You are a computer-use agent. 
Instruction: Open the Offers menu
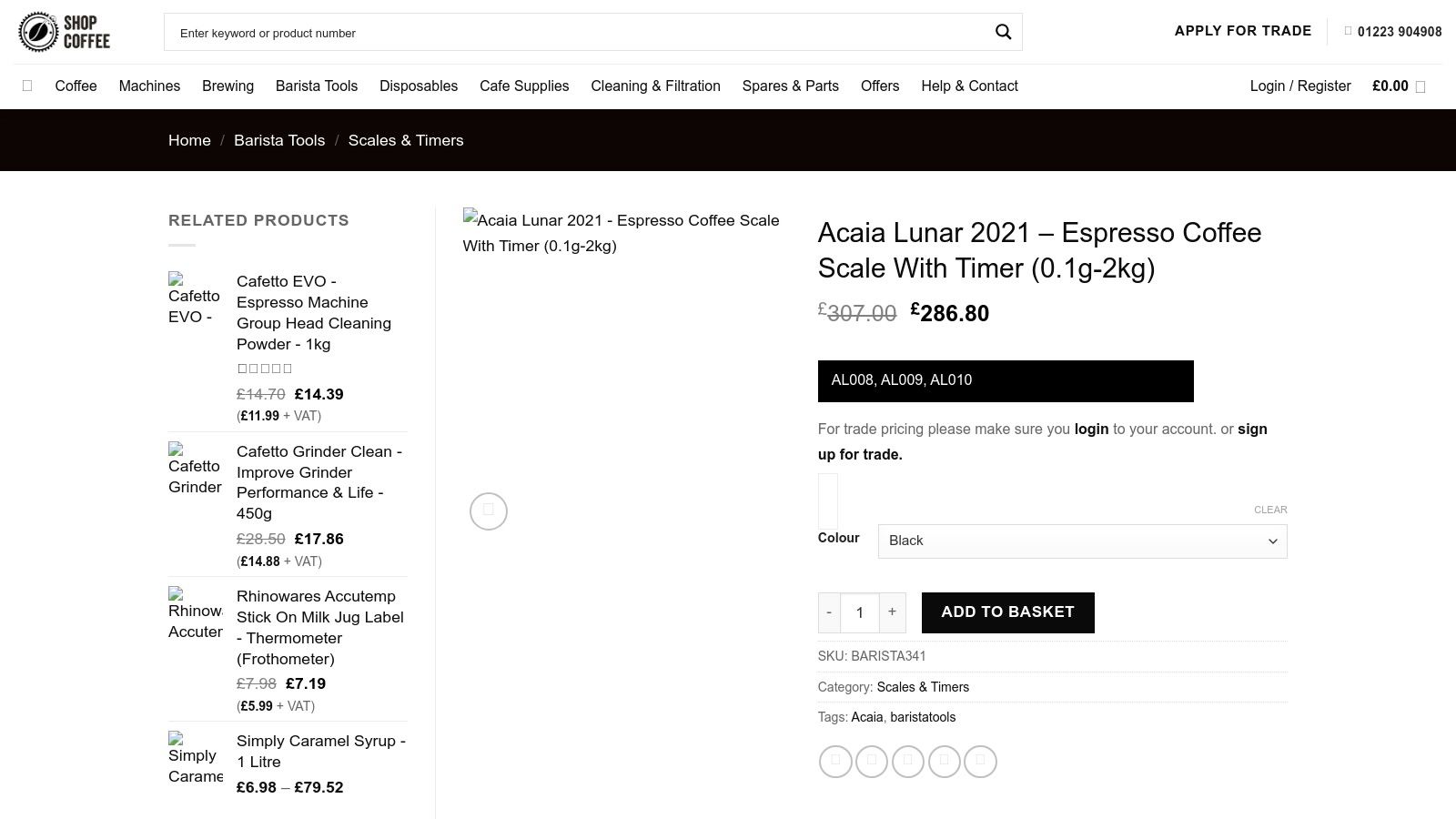(x=880, y=86)
